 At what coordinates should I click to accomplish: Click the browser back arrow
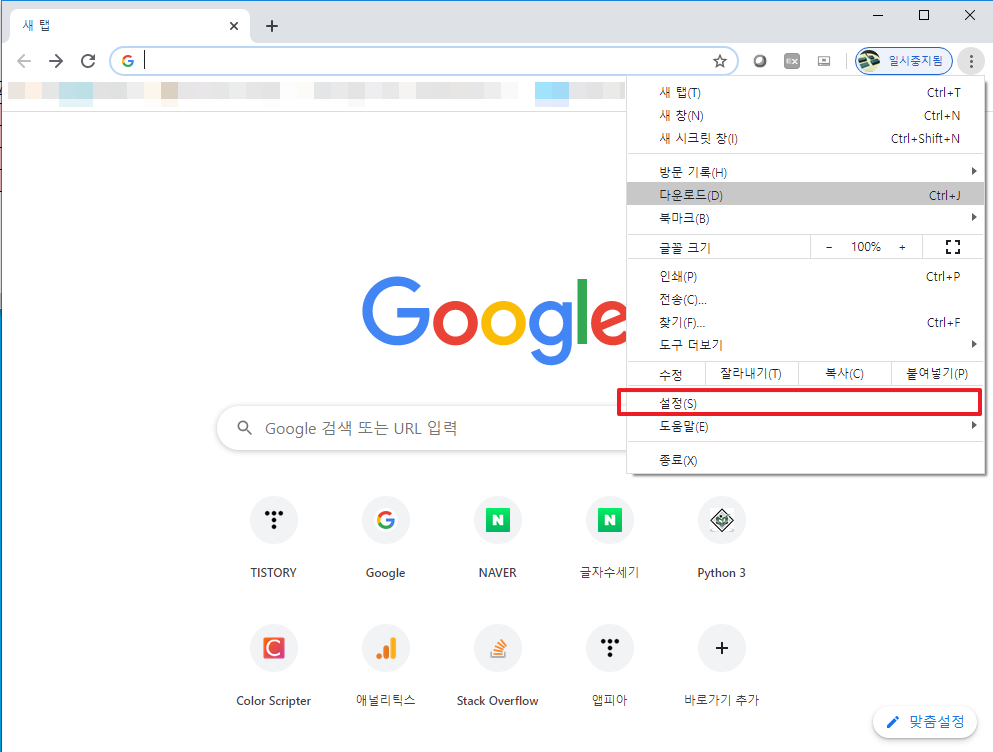click(24, 61)
